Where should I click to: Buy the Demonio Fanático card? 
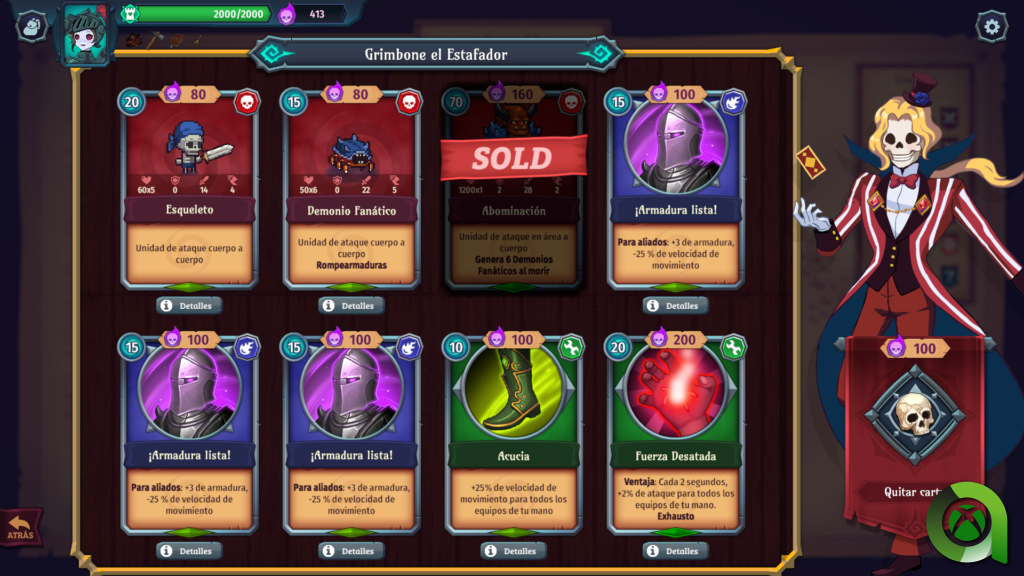(x=351, y=189)
